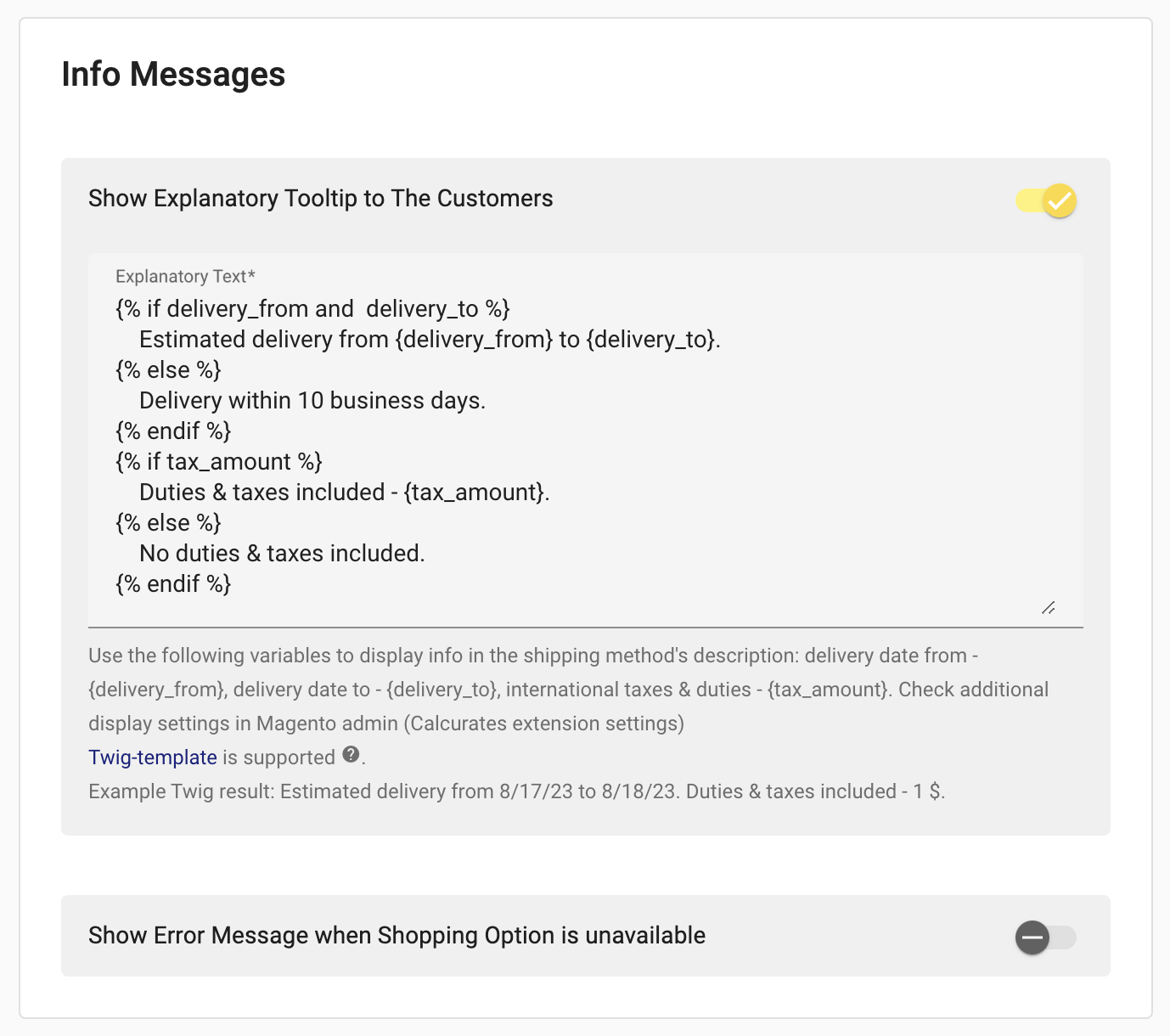The height and width of the screenshot is (1036, 1170).
Task: Click the 'Show Explanatory Tooltip to The Customers' label
Action: click(321, 199)
